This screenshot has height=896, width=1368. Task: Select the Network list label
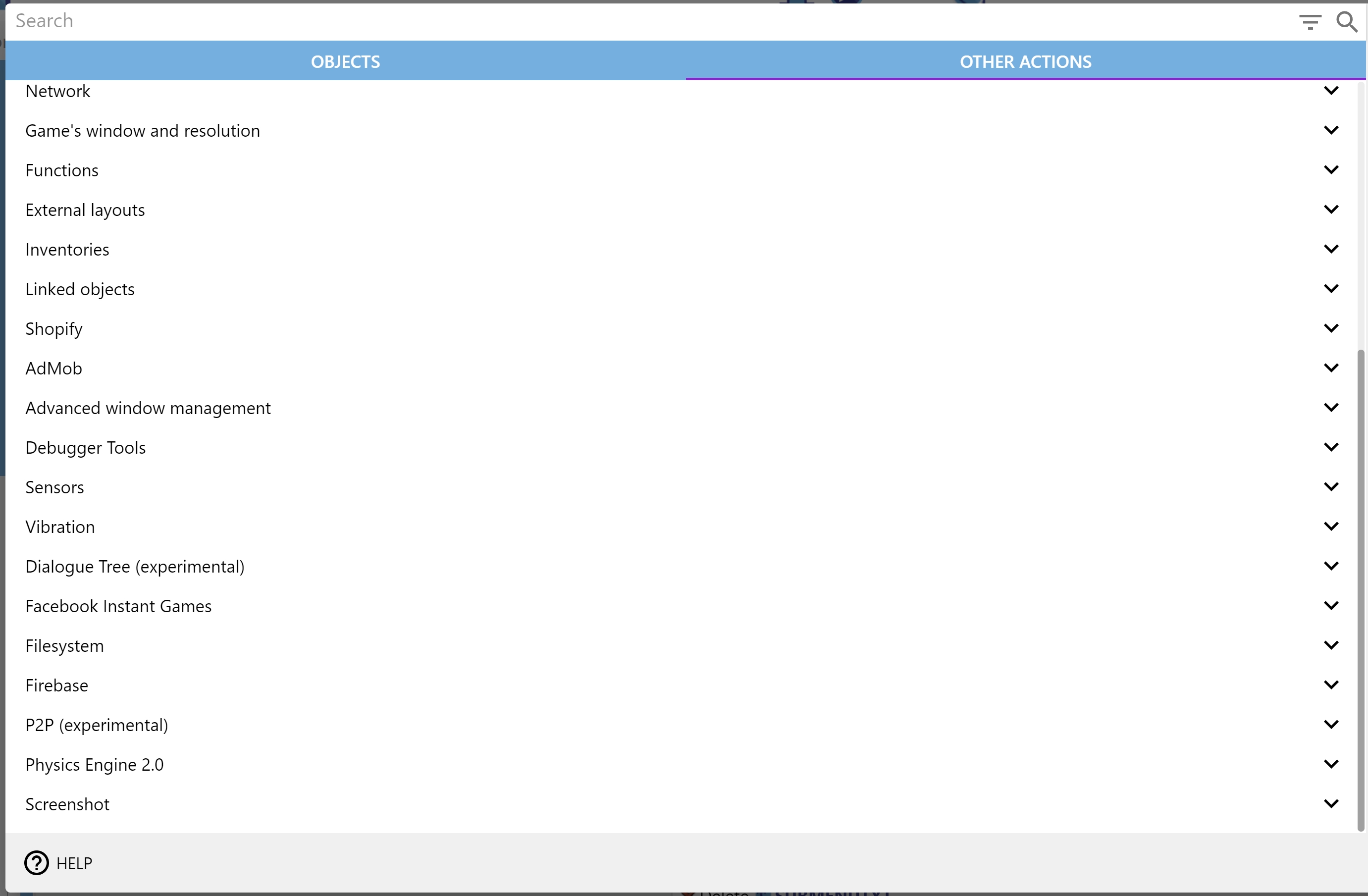coord(58,91)
